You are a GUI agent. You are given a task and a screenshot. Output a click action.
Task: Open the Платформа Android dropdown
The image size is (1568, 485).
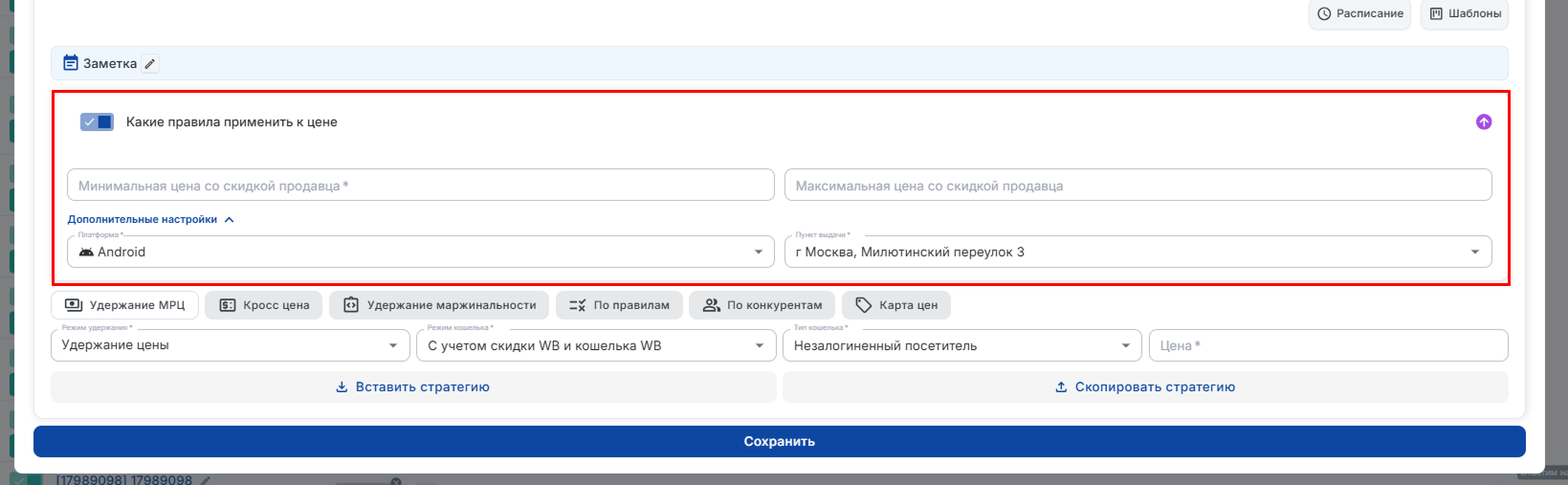[421, 252]
